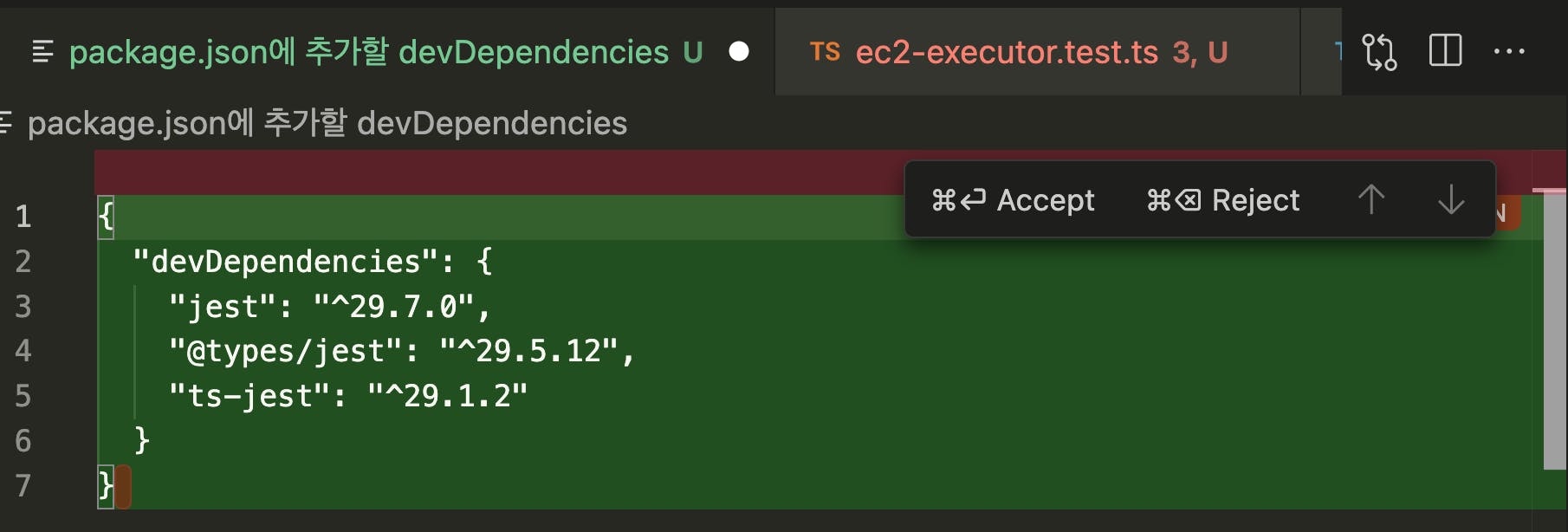The image size is (1568, 532).
Task: Jump to next change with down arrow
Action: [1450, 200]
